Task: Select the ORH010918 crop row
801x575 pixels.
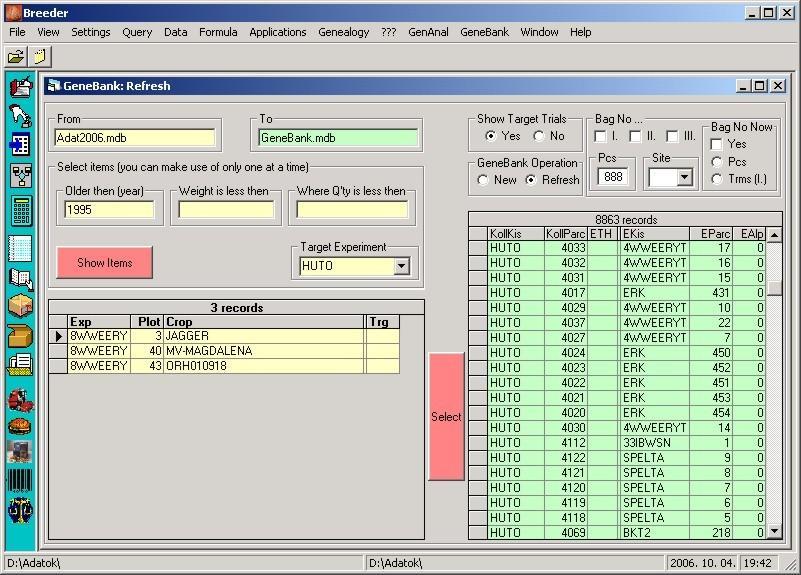Action: click(233, 366)
